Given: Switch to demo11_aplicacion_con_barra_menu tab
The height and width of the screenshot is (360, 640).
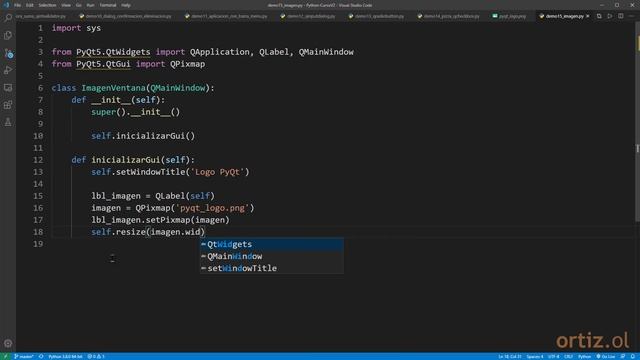Looking at the screenshot, I should pos(226,16).
